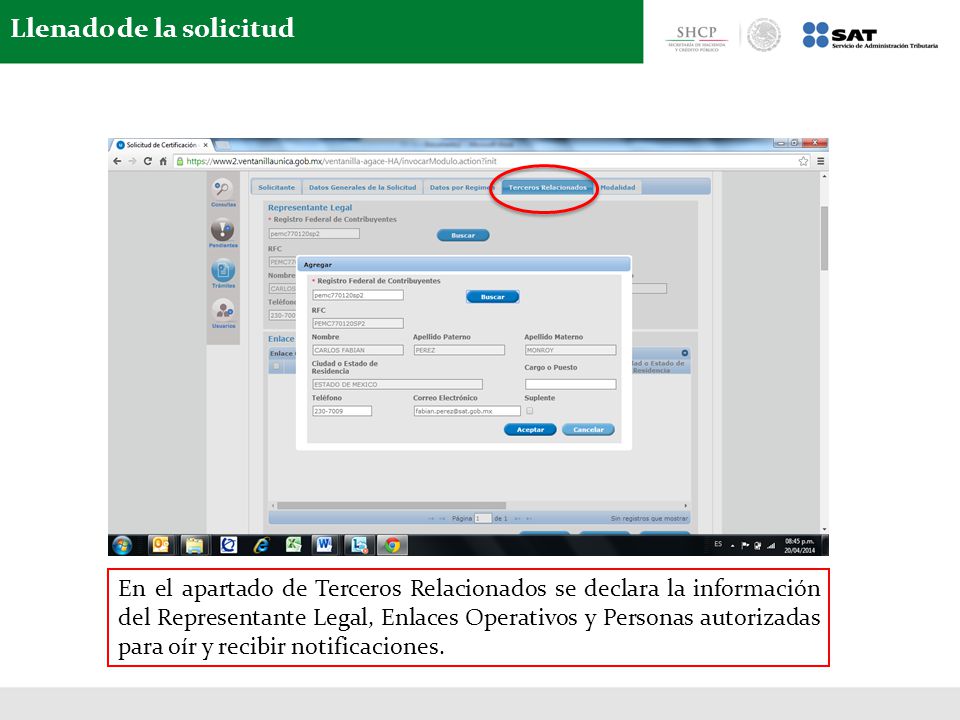Click the Teléfono field in Agregar dialog
Image resolution: width=960 pixels, height=720 pixels.
coord(342,411)
